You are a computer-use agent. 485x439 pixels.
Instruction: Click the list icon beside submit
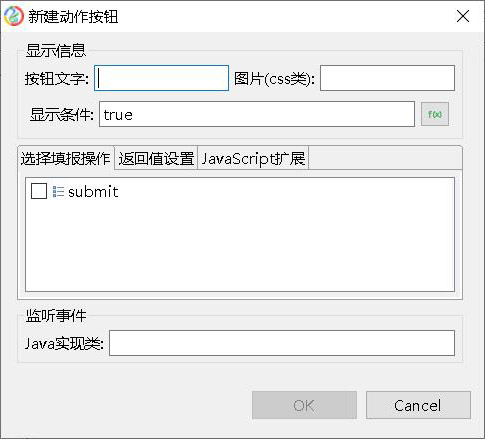click(58, 192)
